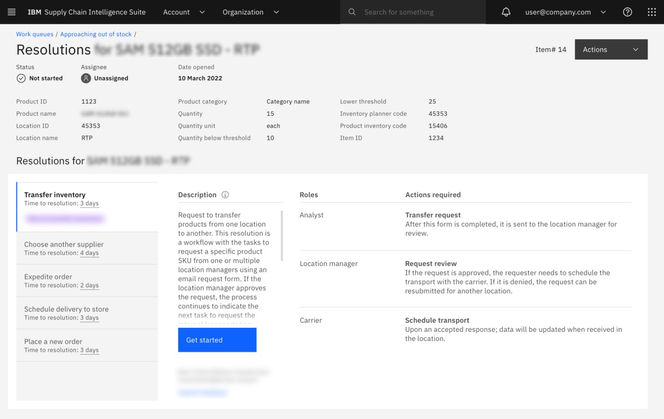
Task: Open Approaching out of stock breadcrumb
Action: coord(96,34)
